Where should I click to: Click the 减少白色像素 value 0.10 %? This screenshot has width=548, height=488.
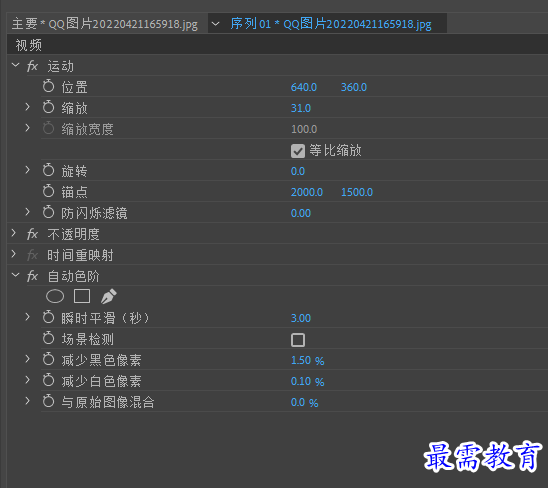click(308, 381)
